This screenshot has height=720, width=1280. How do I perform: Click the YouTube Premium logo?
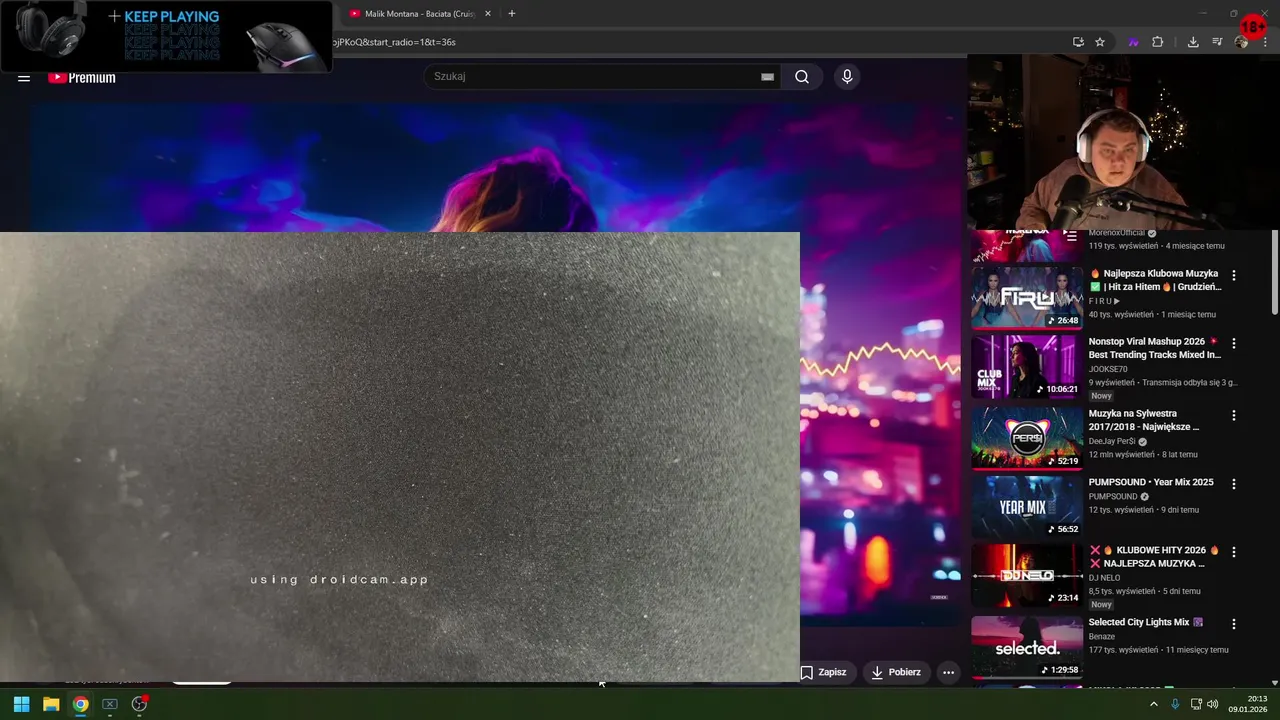click(x=82, y=77)
